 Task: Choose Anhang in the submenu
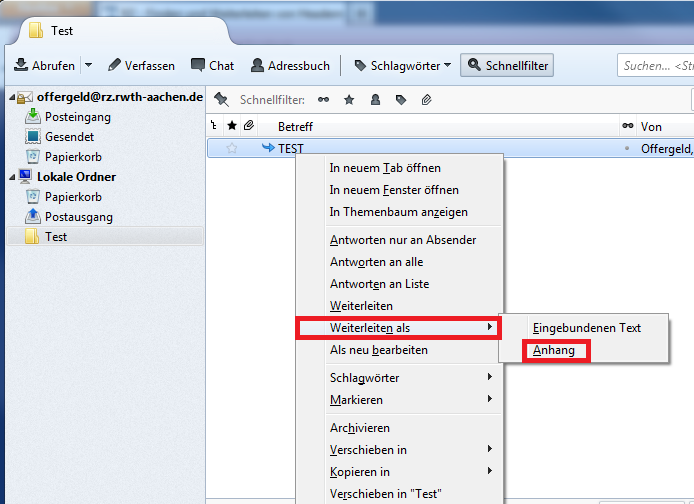tap(554, 350)
